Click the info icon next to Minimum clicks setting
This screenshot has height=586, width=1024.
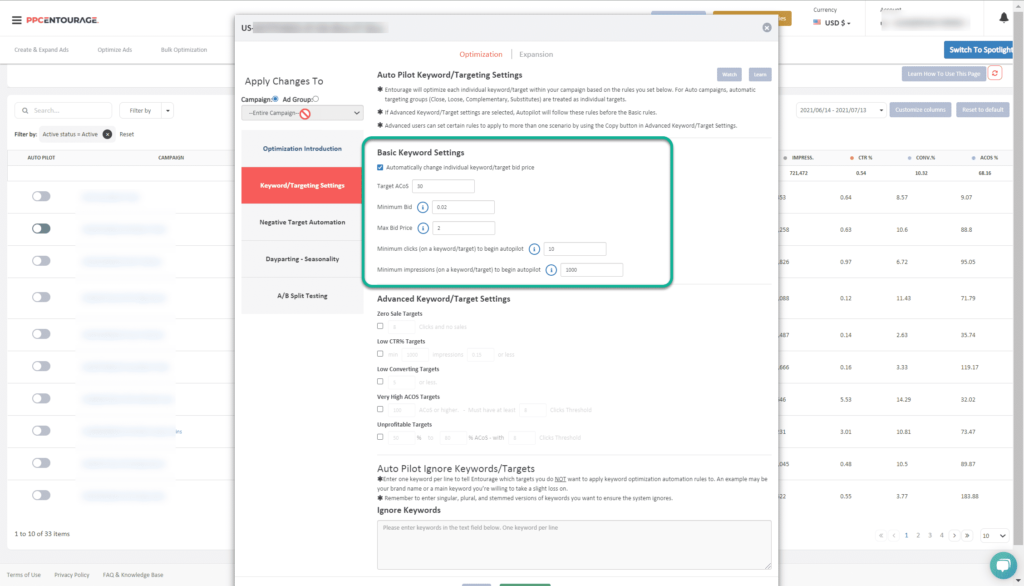[x=533, y=249]
